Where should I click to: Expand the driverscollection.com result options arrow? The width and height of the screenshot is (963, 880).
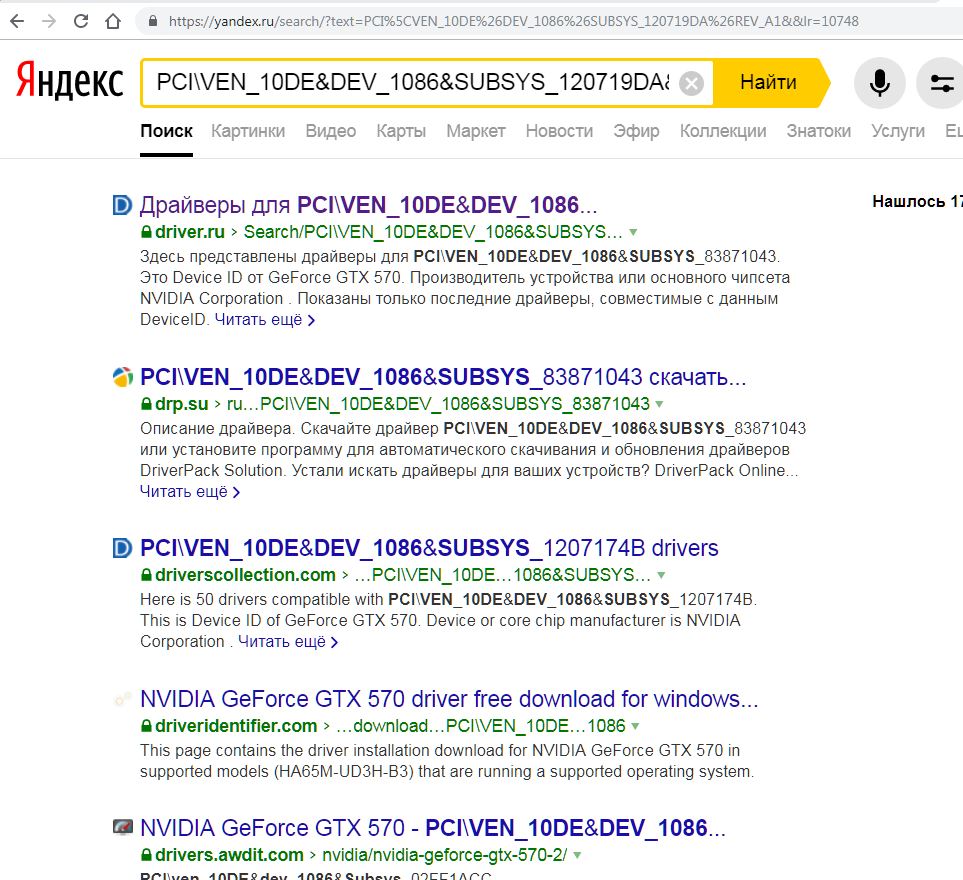pyautogui.click(x=661, y=575)
